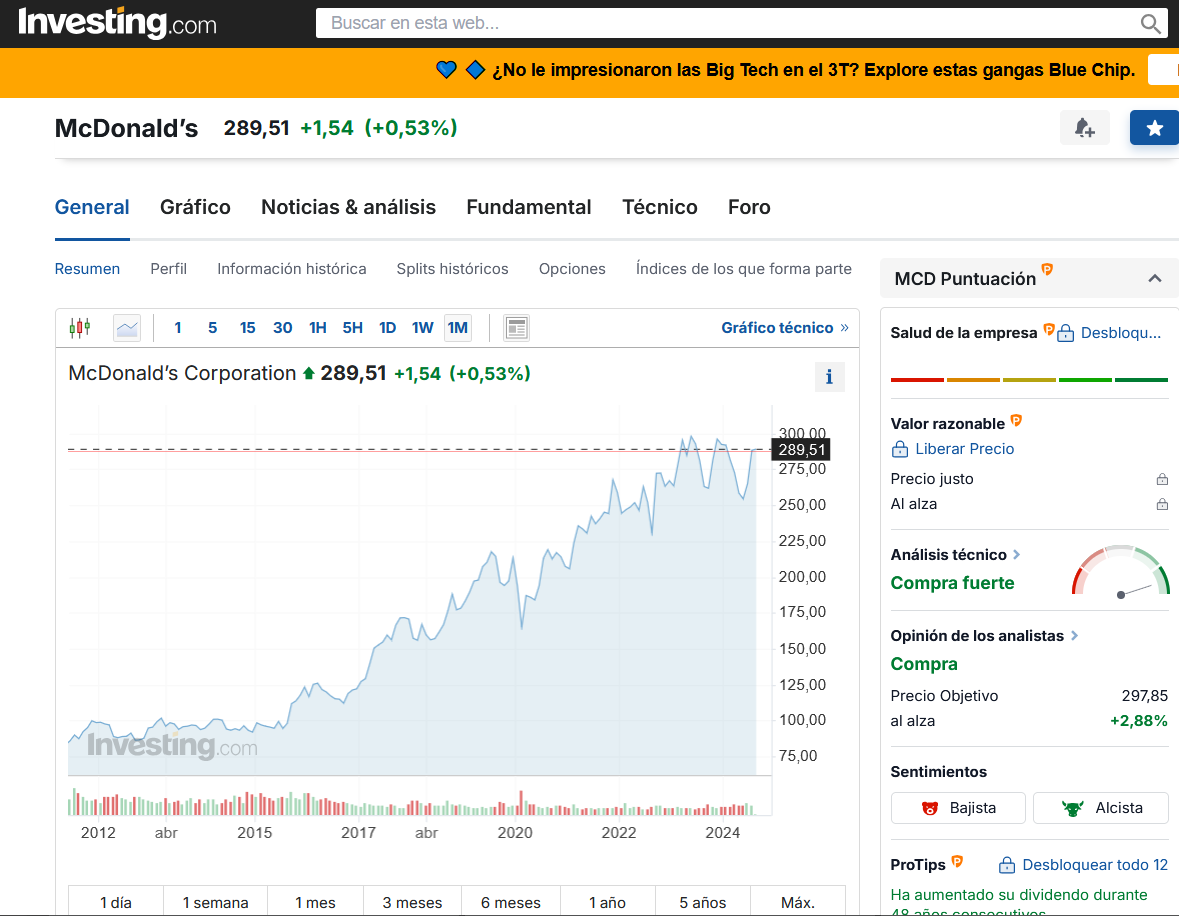Open Información histórica subsection
This screenshot has width=1179, height=916.
click(292, 269)
